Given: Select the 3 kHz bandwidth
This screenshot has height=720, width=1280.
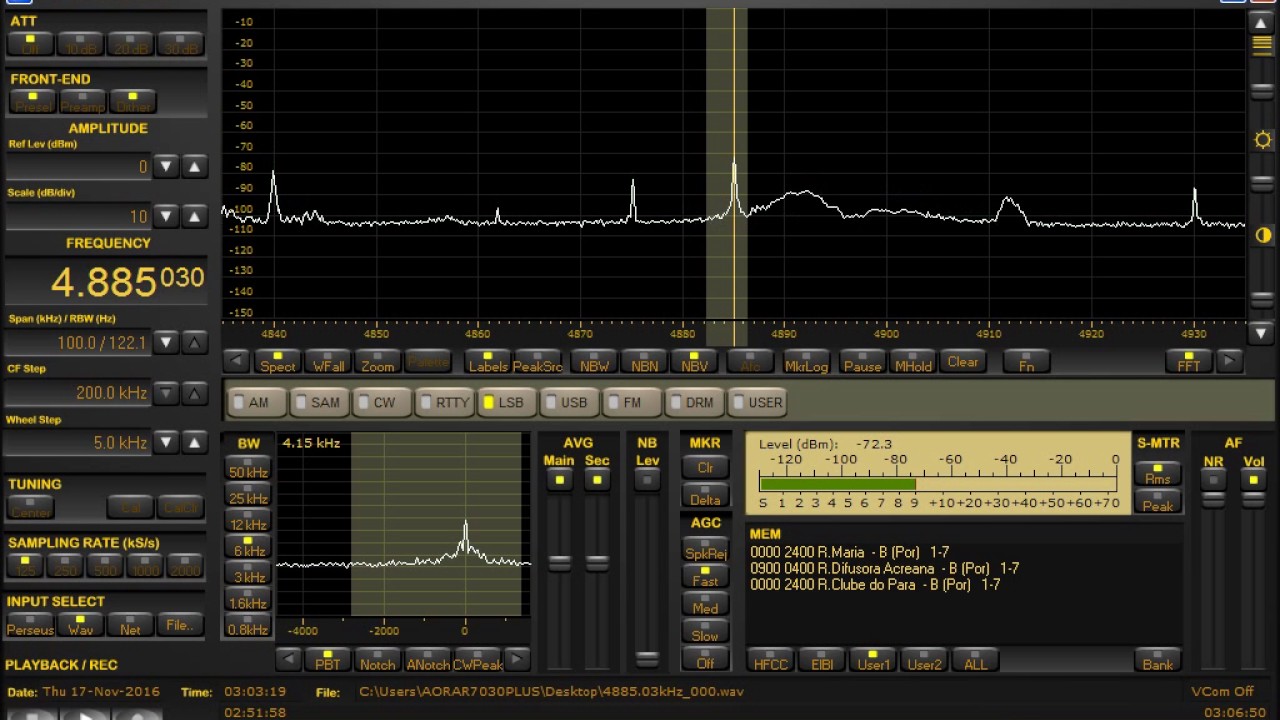Looking at the screenshot, I should coord(248,573).
